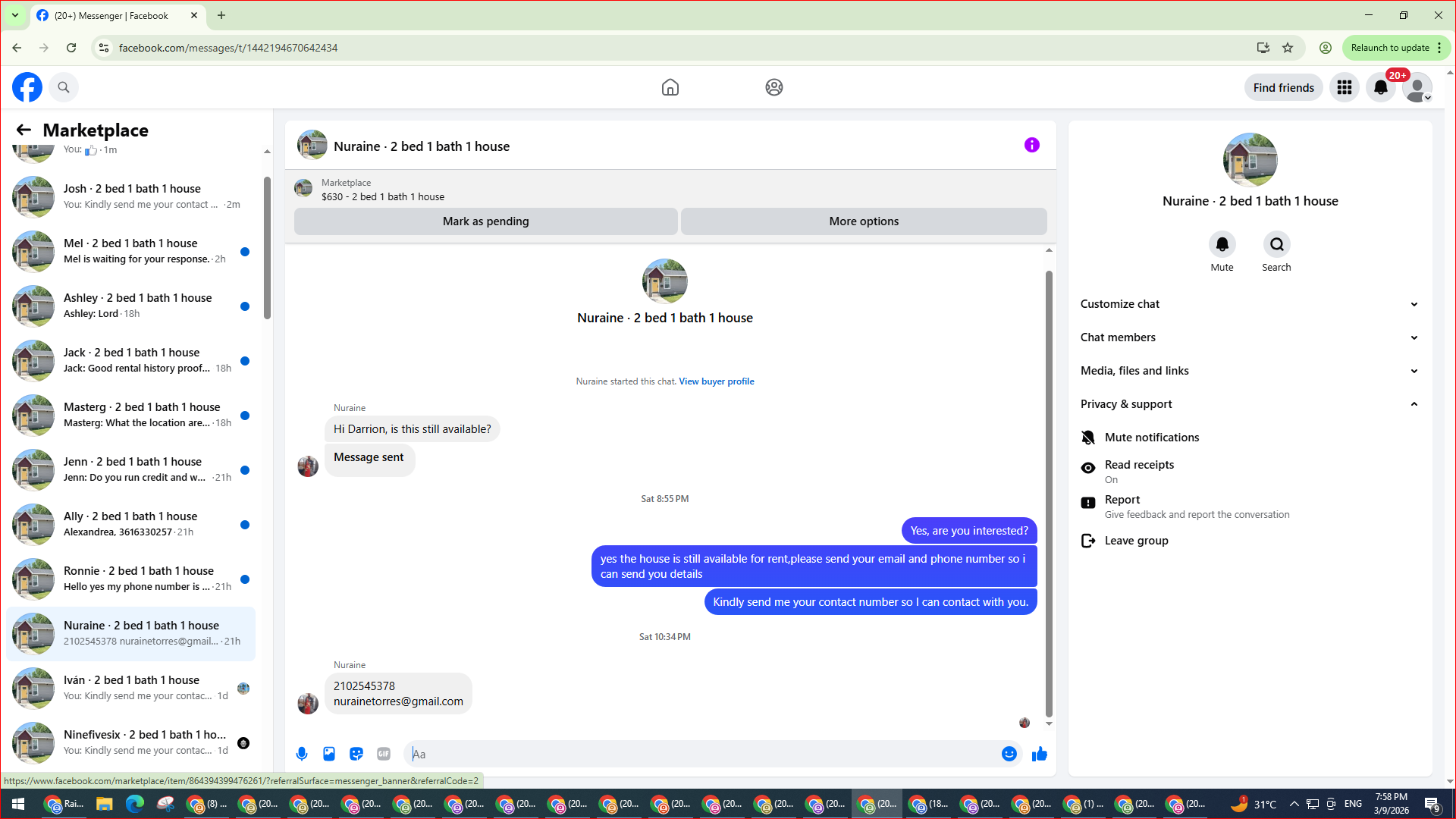Screen dimensions: 1456x819
Task: Open the GIF picker icon
Action: point(384,754)
